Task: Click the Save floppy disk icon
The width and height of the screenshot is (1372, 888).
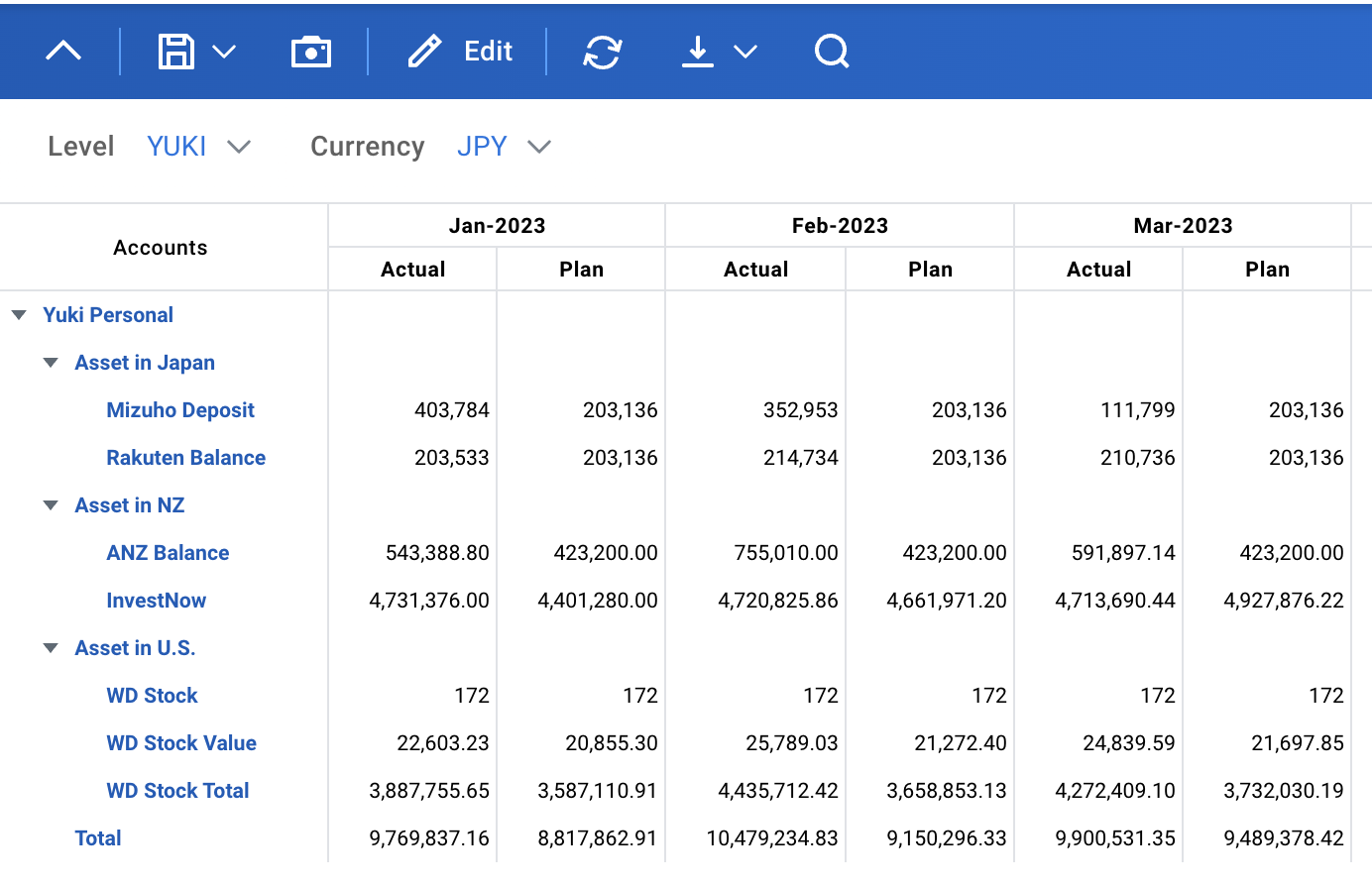Action: [x=176, y=51]
